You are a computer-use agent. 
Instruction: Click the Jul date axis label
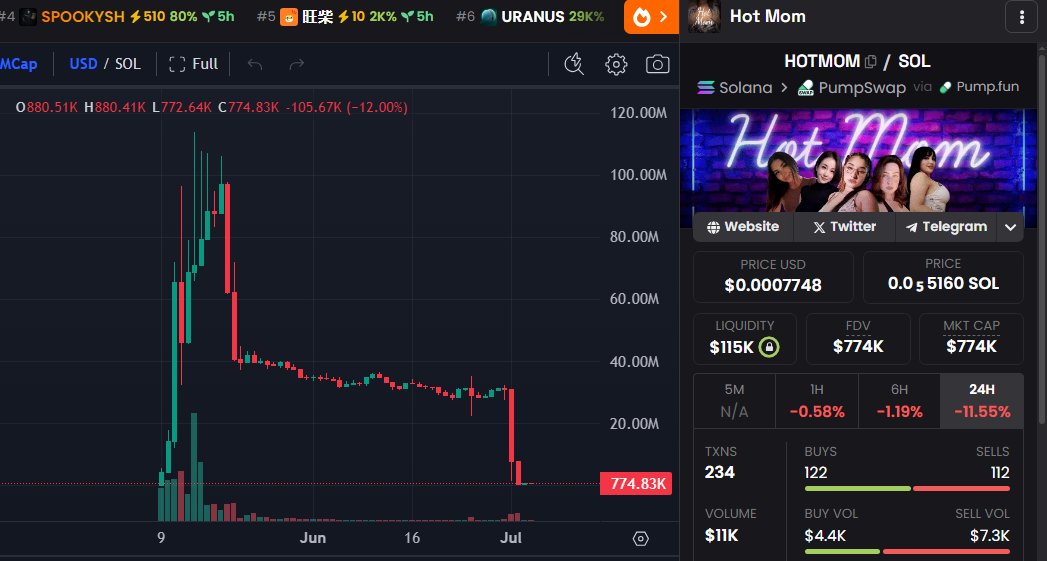511,538
